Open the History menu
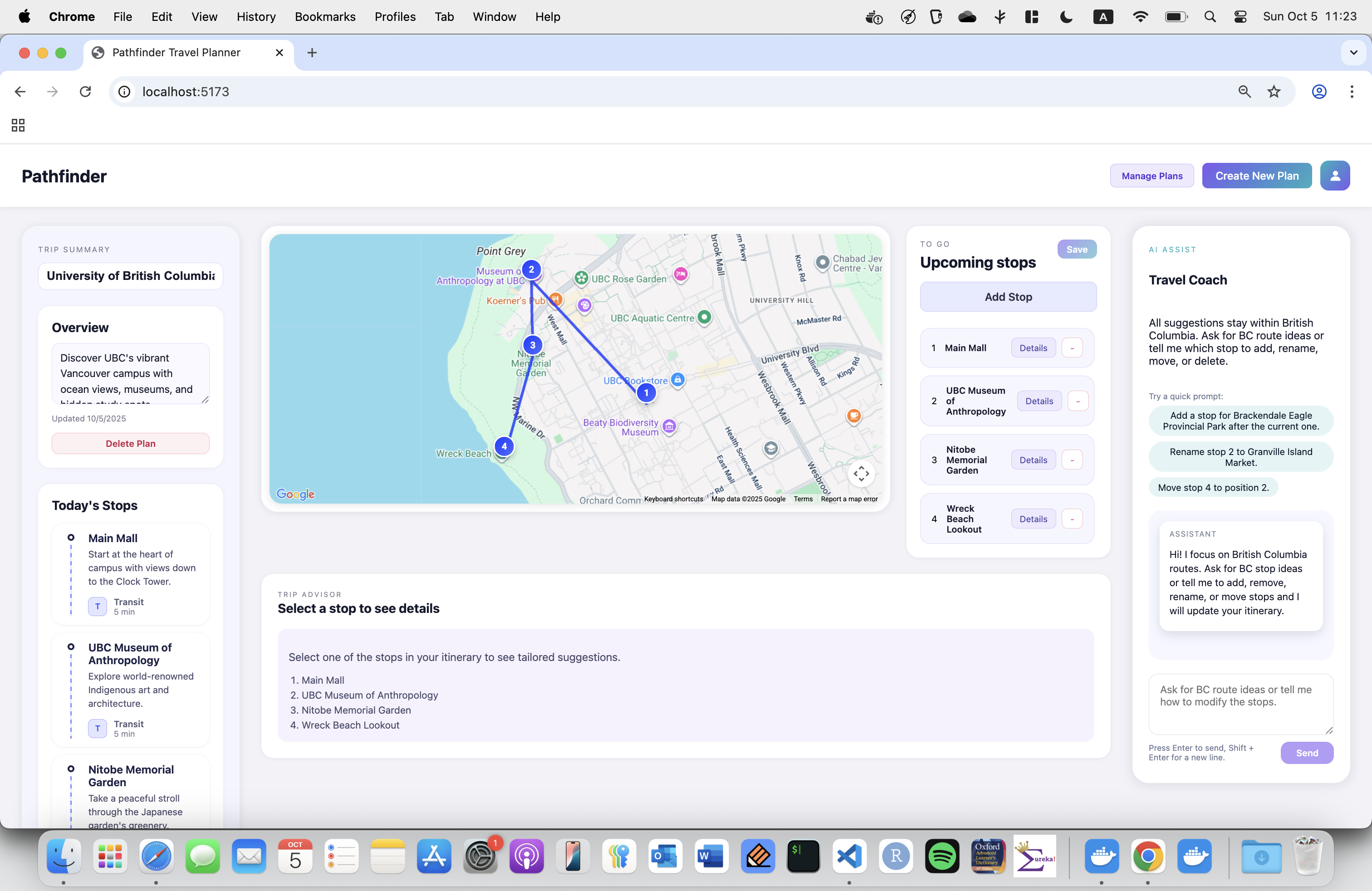This screenshot has width=1372, height=891. point(255,17)
